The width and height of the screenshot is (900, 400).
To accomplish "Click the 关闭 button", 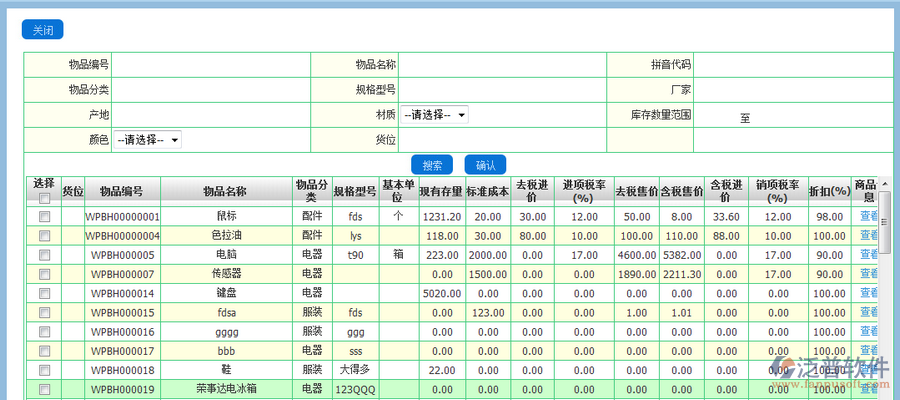I will 42,30.
